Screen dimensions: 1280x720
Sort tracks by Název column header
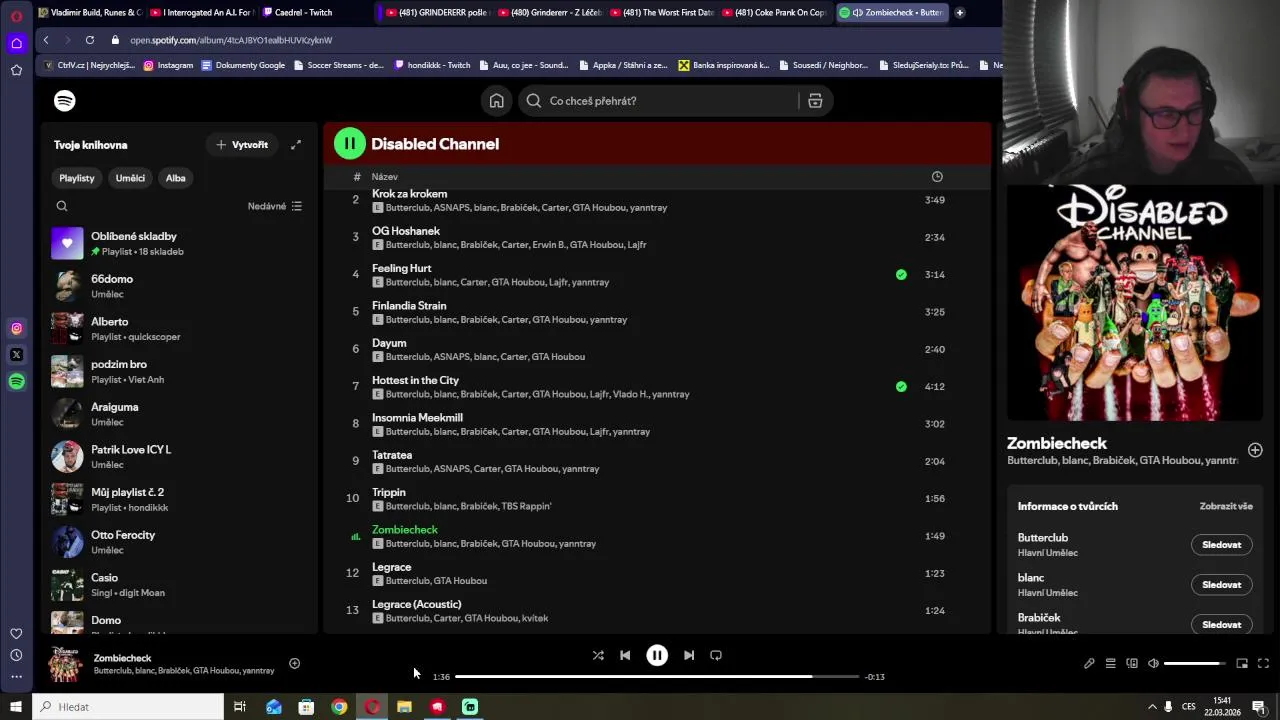click(385, 177)
